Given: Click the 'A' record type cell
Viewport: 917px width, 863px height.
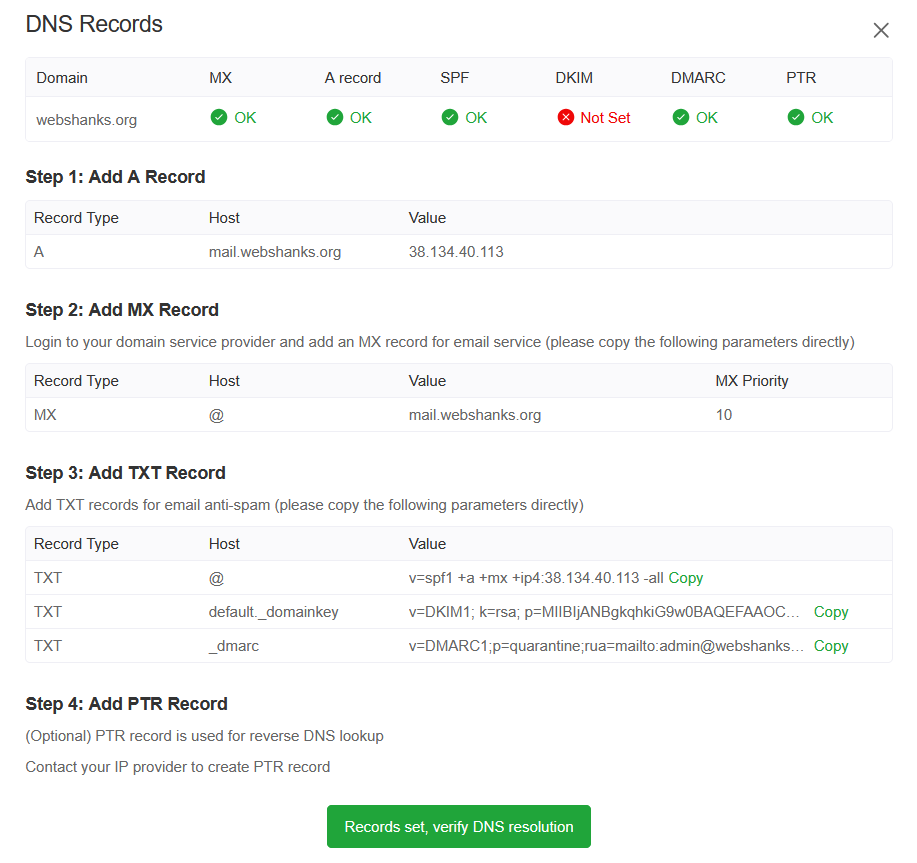Looking at the screenshot, I should (x=39, y=252).
